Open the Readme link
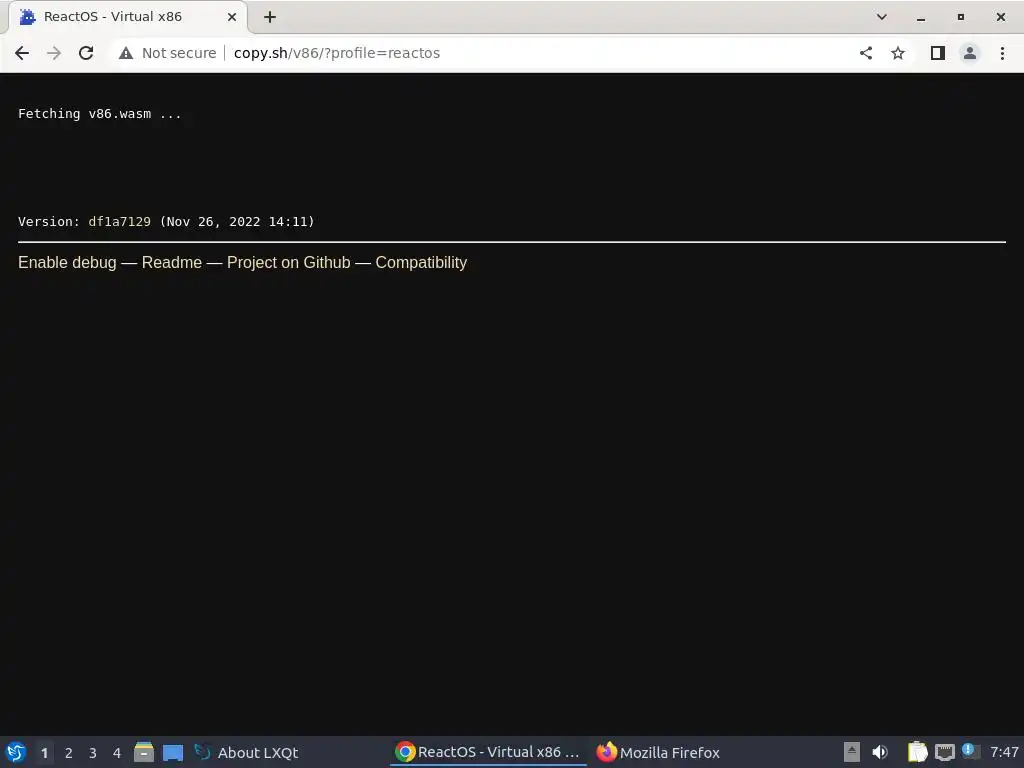This screenshot has width=1024, height=768. tap(172, 263)
